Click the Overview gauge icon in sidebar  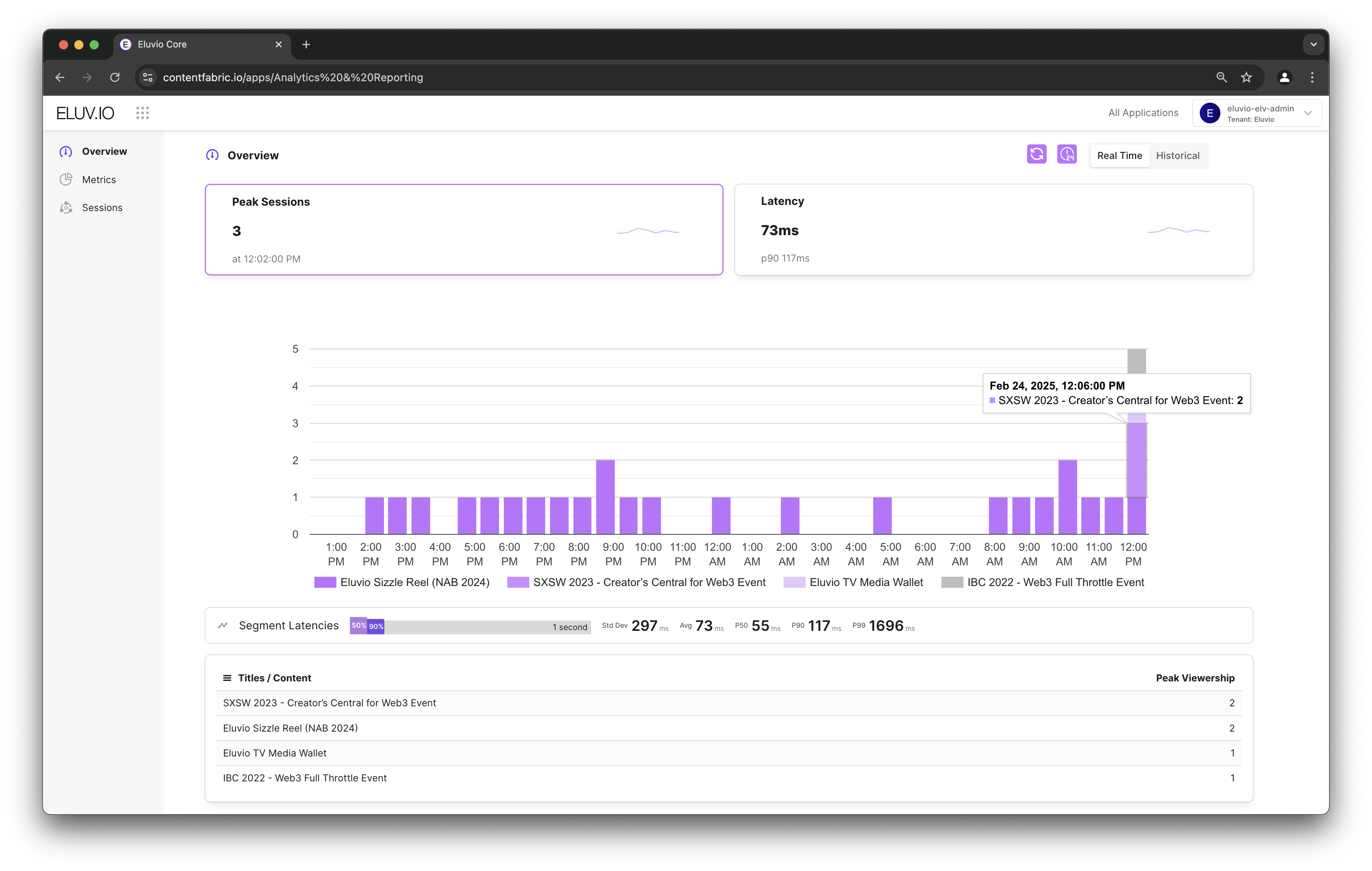66,152
